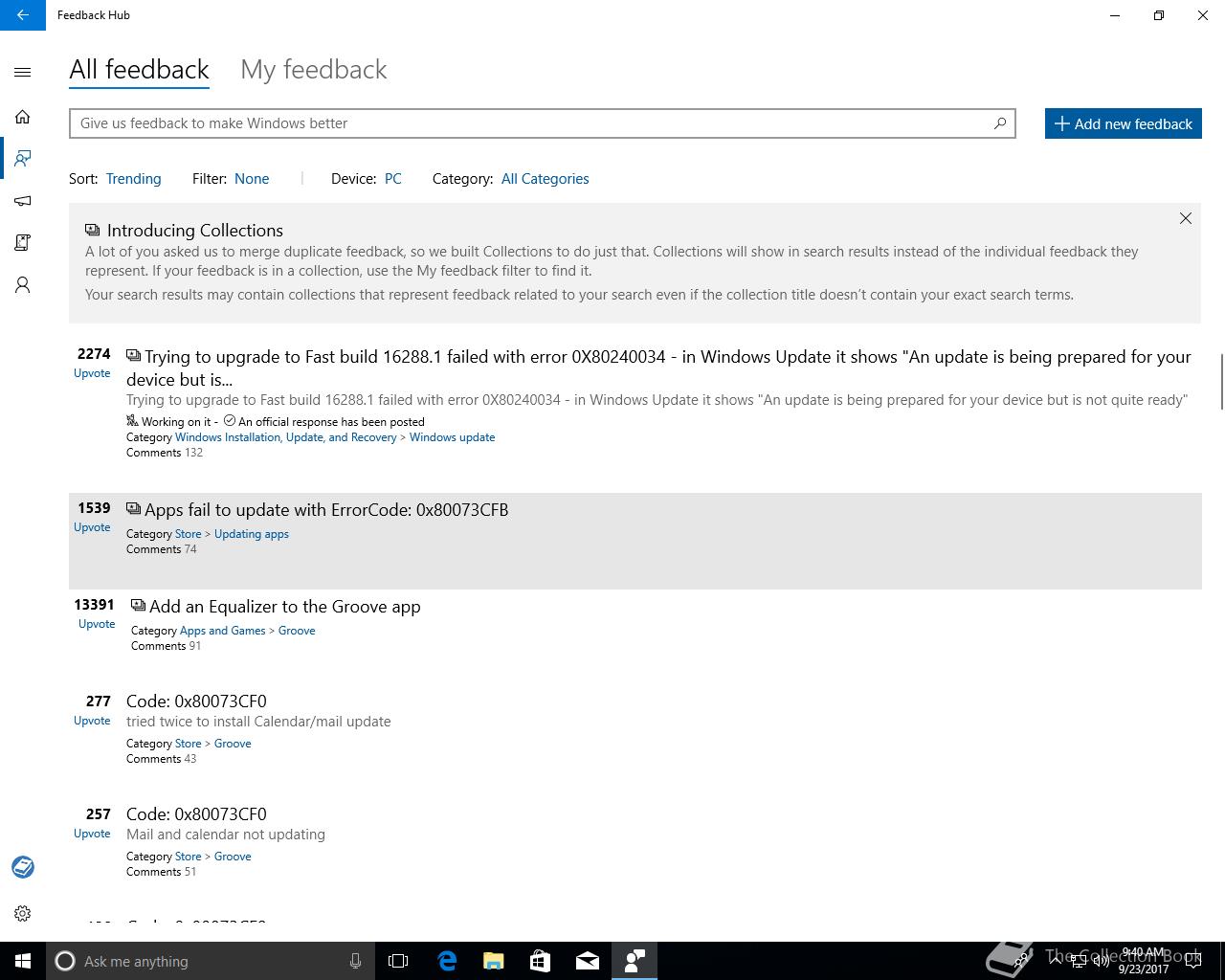
Task: Open the blue chat icon in the sidebar
Action: tap(23, 867)
